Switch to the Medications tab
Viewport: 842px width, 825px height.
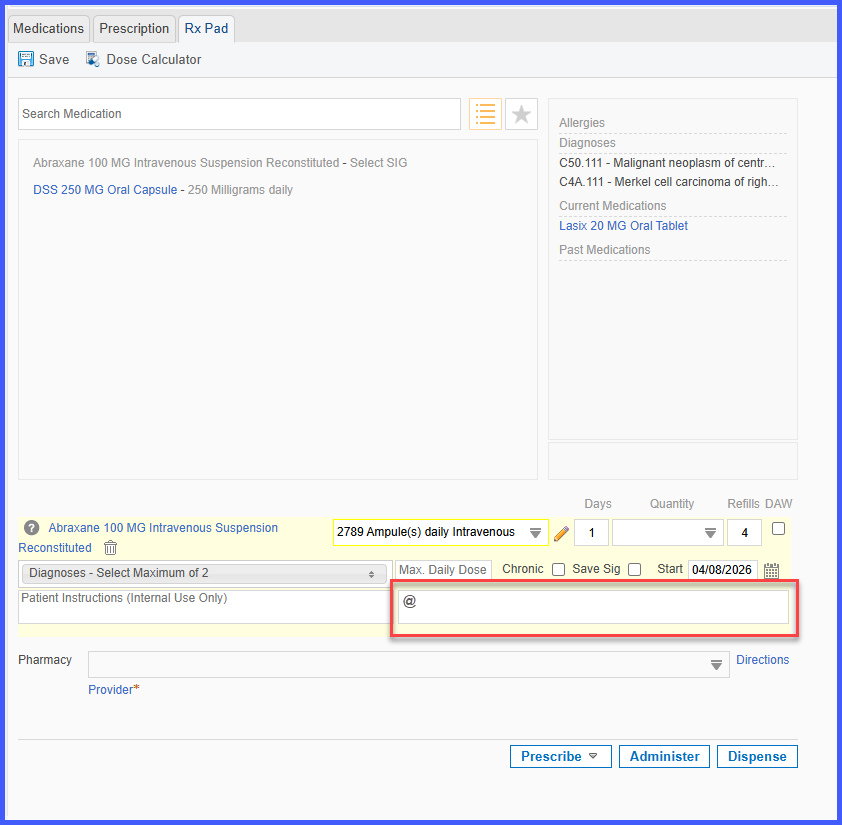tap(48, 28)
